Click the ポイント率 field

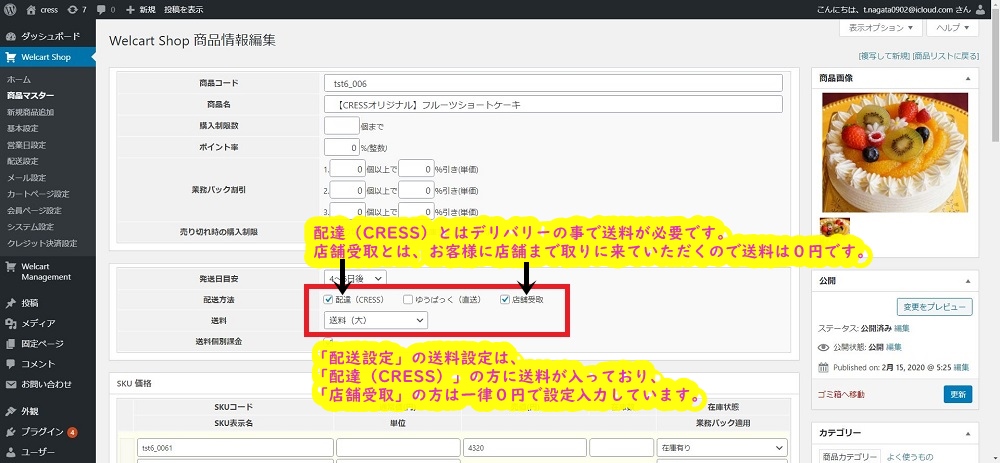[x=341, y=147]
